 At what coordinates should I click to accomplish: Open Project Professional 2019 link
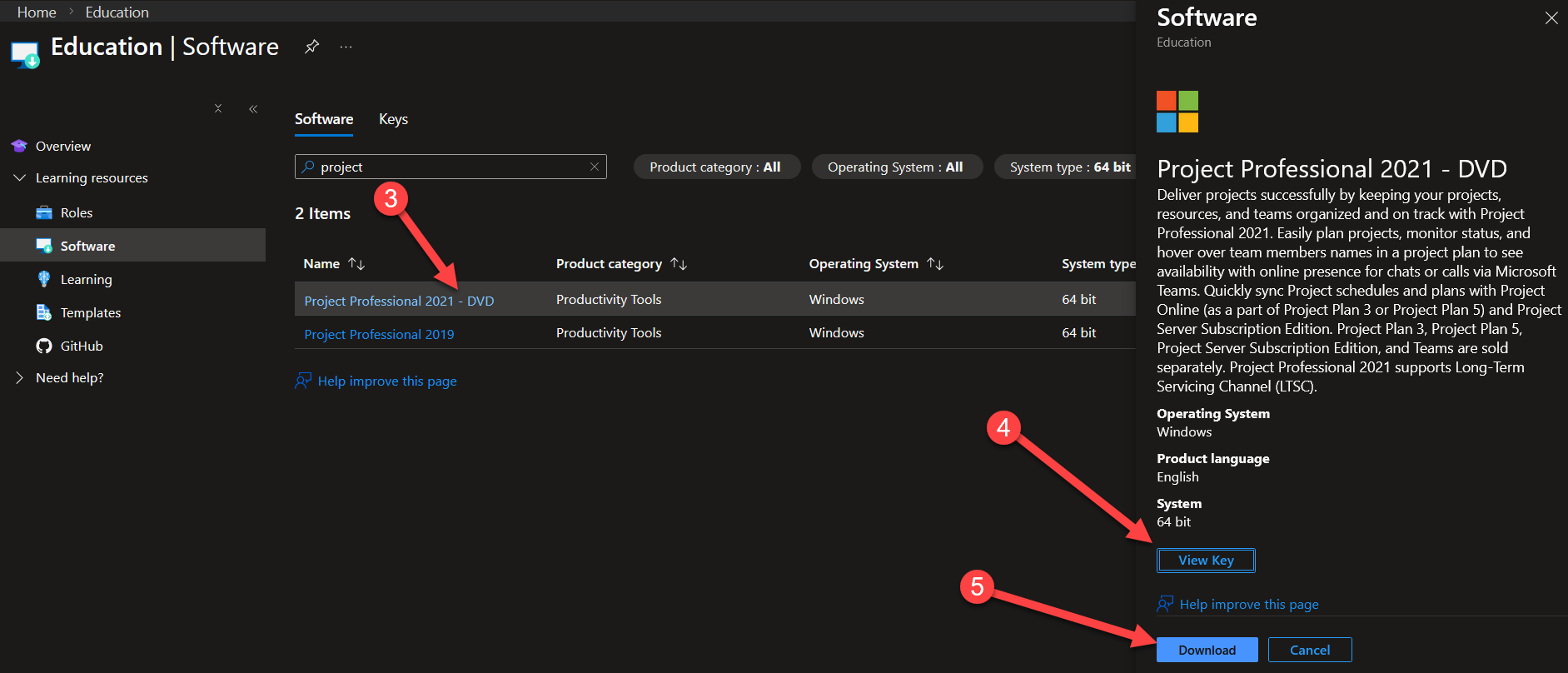pyautogui.click(x=379, y=334)
